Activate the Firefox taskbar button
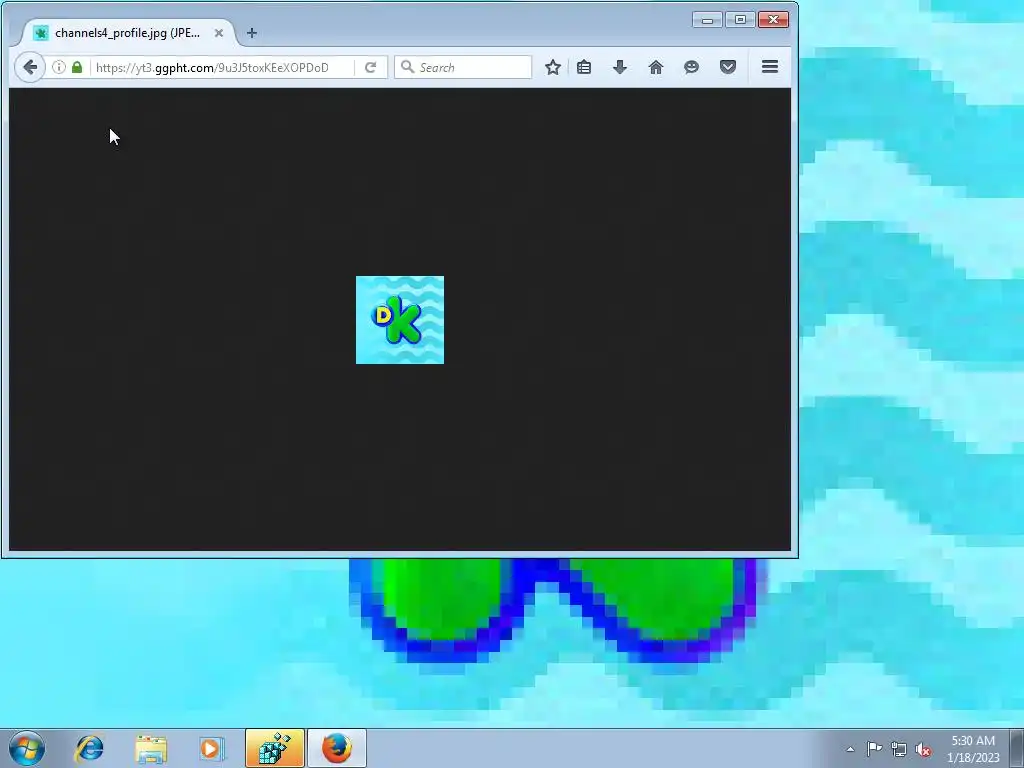Image resolution: width=1024 pixels, height=768 pixels. pos(336,748)
